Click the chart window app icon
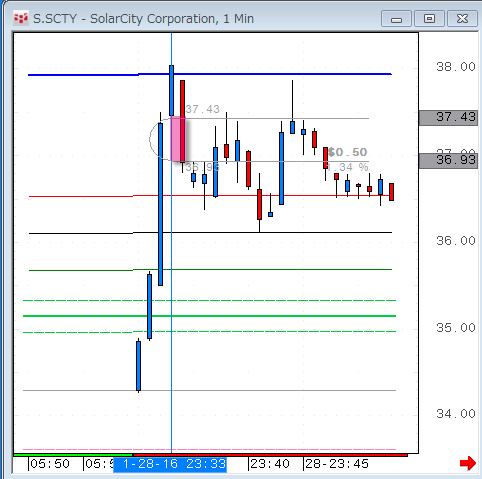482x479 pixels. [20, 18]
